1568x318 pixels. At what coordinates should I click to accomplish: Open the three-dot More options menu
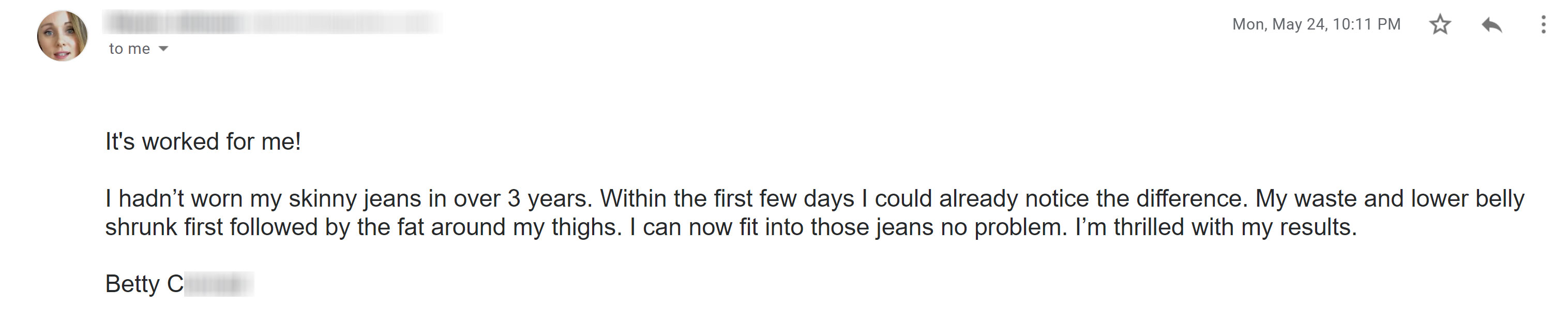(x=1543, y=24)
